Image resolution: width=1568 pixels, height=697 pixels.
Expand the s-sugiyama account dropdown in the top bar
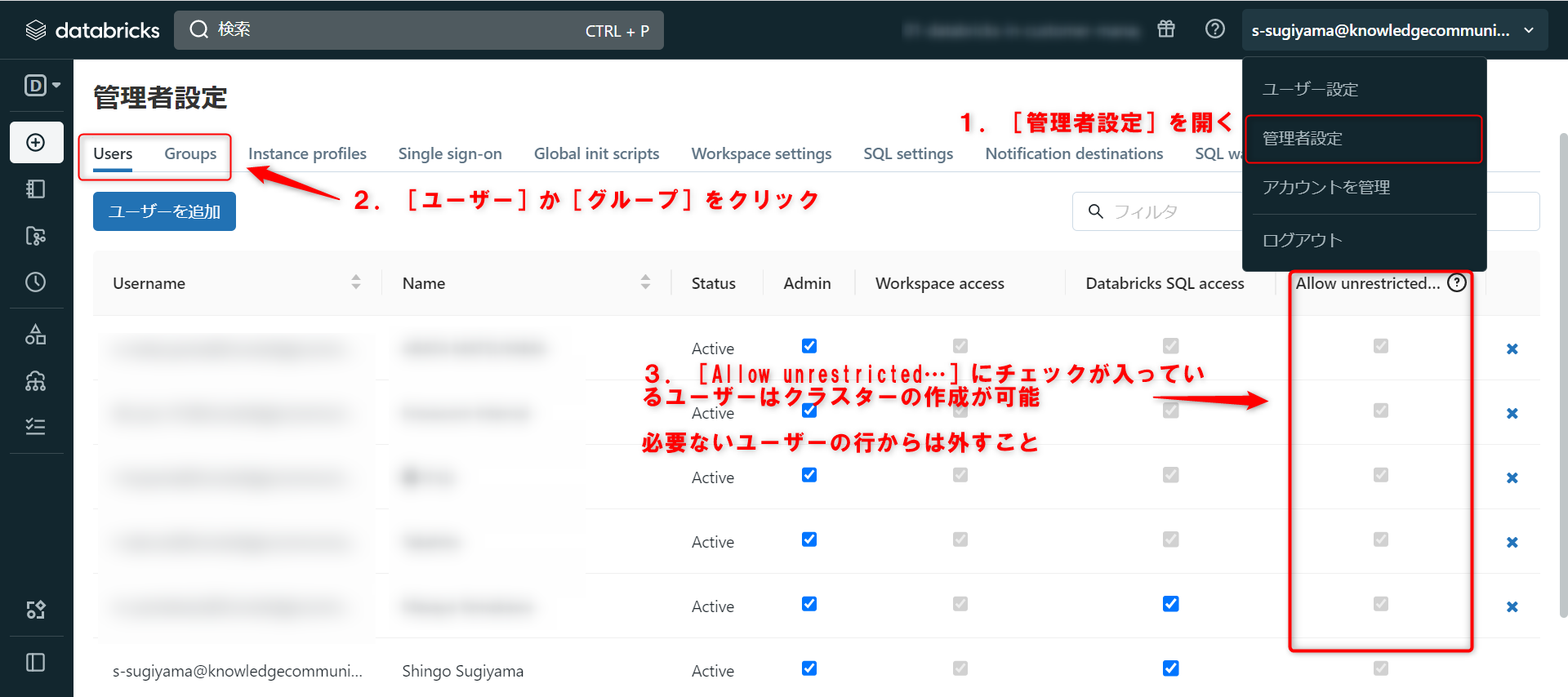coord(1395,30)
